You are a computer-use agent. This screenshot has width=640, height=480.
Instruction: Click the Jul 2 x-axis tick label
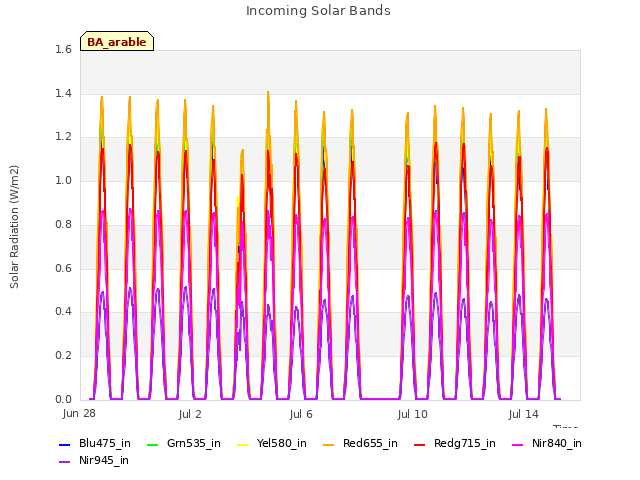(x=190, y=415)
